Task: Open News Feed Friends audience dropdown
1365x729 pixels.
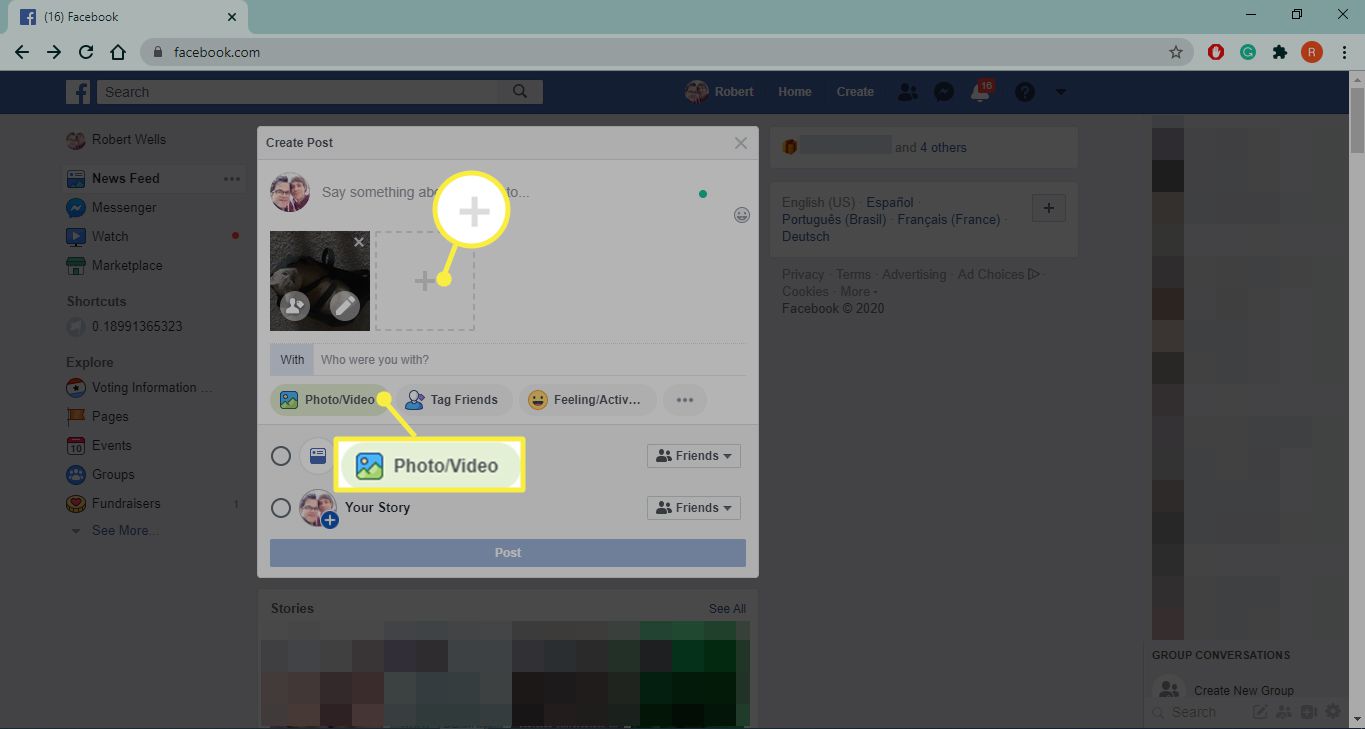Action: pos(694,456)
